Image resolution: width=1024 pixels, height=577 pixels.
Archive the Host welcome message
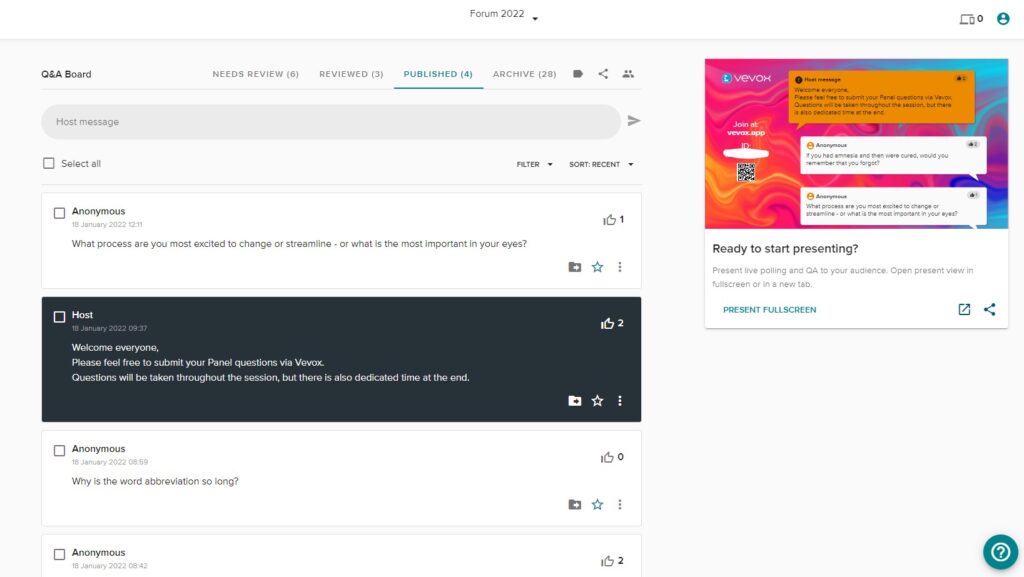point(575,401)
